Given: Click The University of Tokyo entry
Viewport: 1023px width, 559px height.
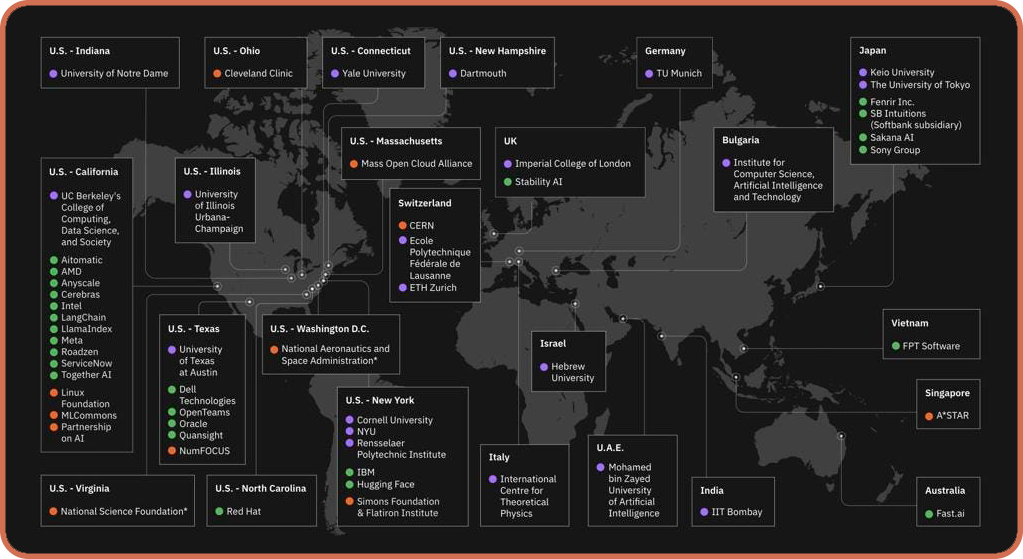Looking at the screenshot, I should (920, 85).
